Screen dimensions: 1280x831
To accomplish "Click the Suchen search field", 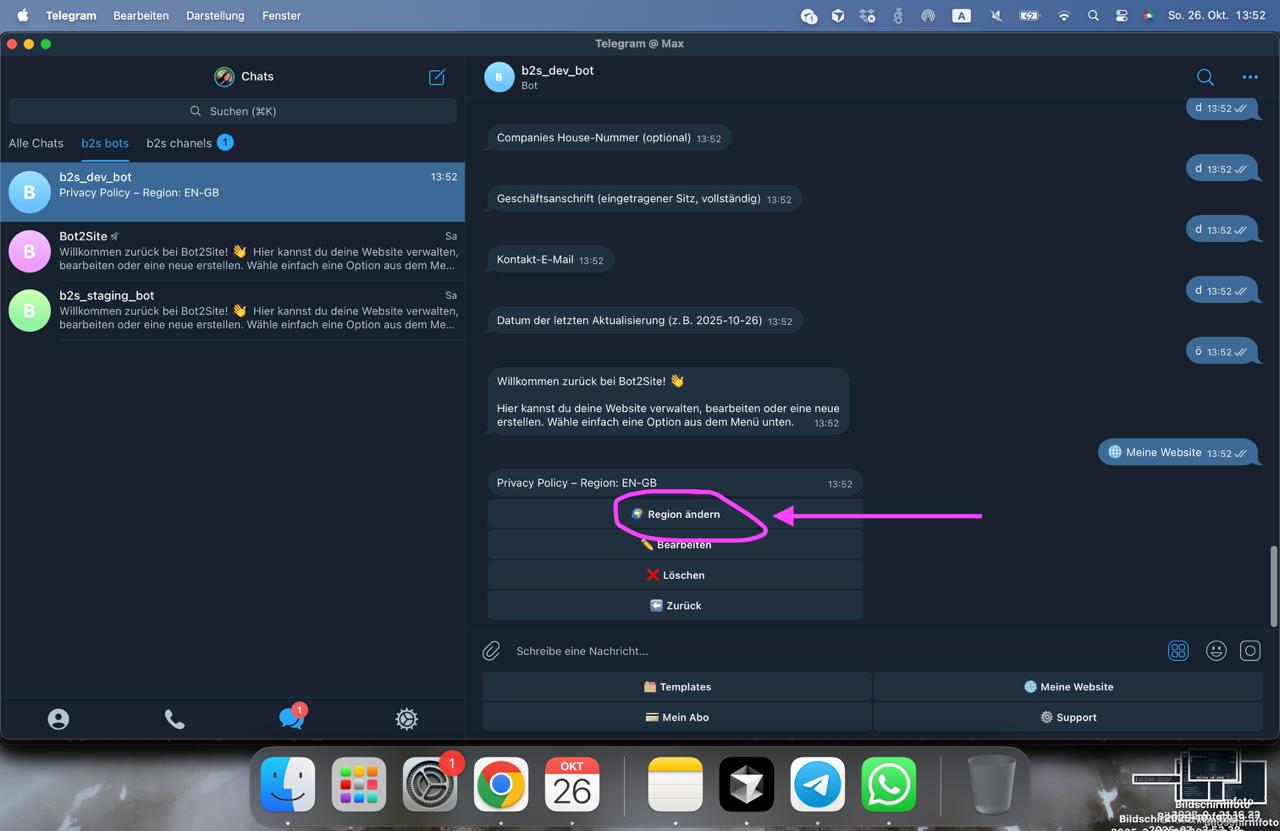I will click(x=232, y=111).
